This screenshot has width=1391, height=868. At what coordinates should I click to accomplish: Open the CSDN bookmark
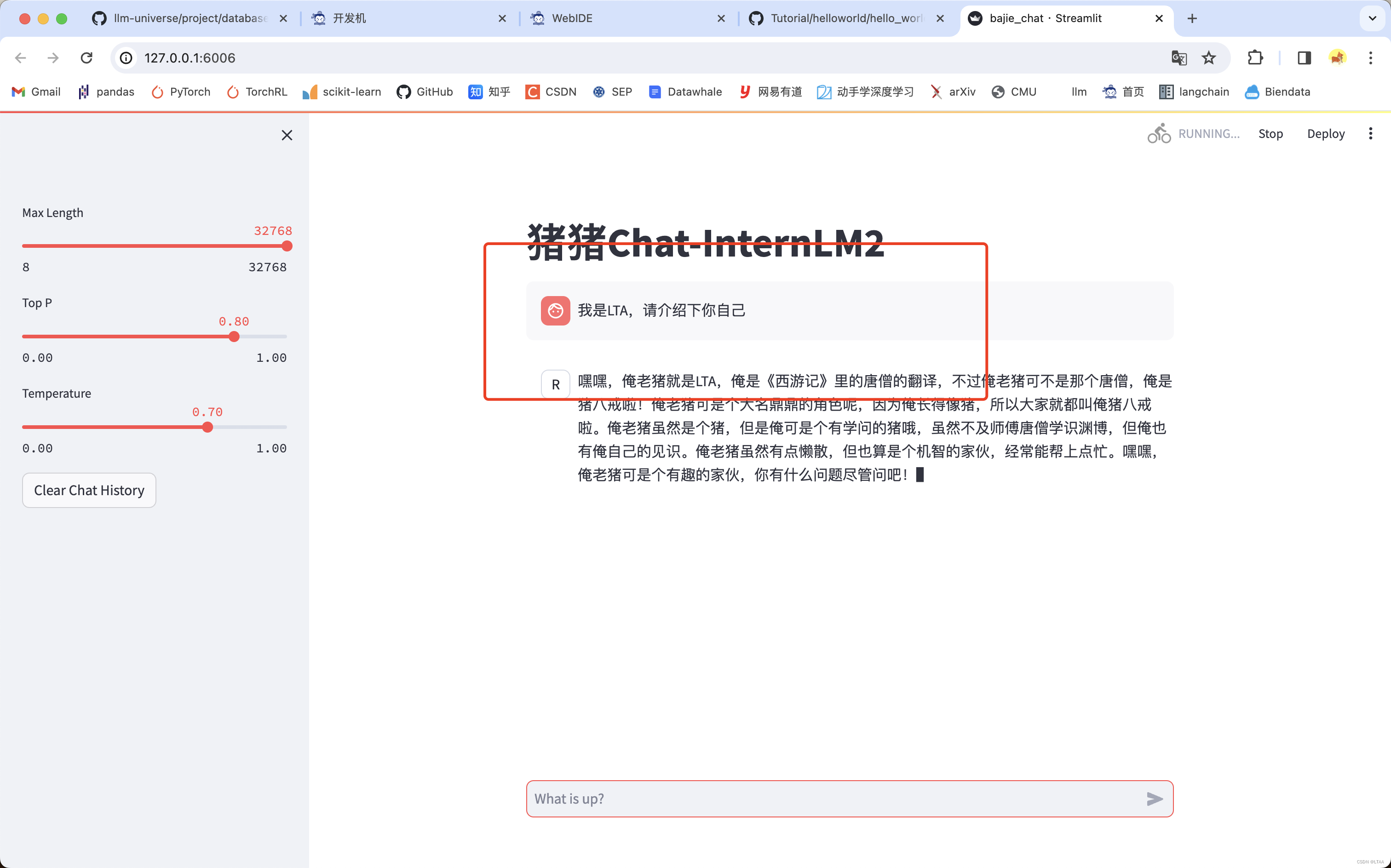point(551,92)
